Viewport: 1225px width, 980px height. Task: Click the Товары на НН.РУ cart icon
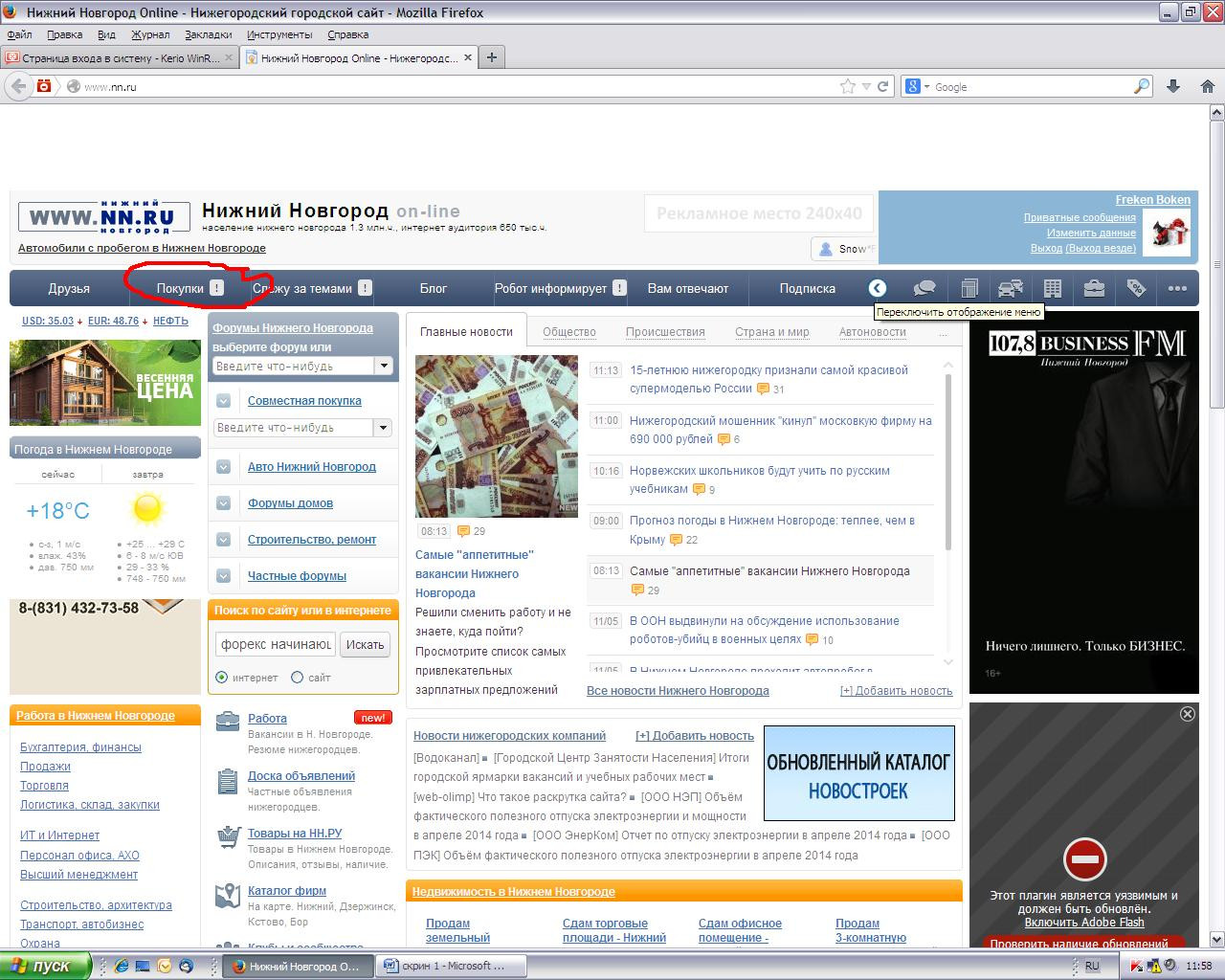pos(228,836)
